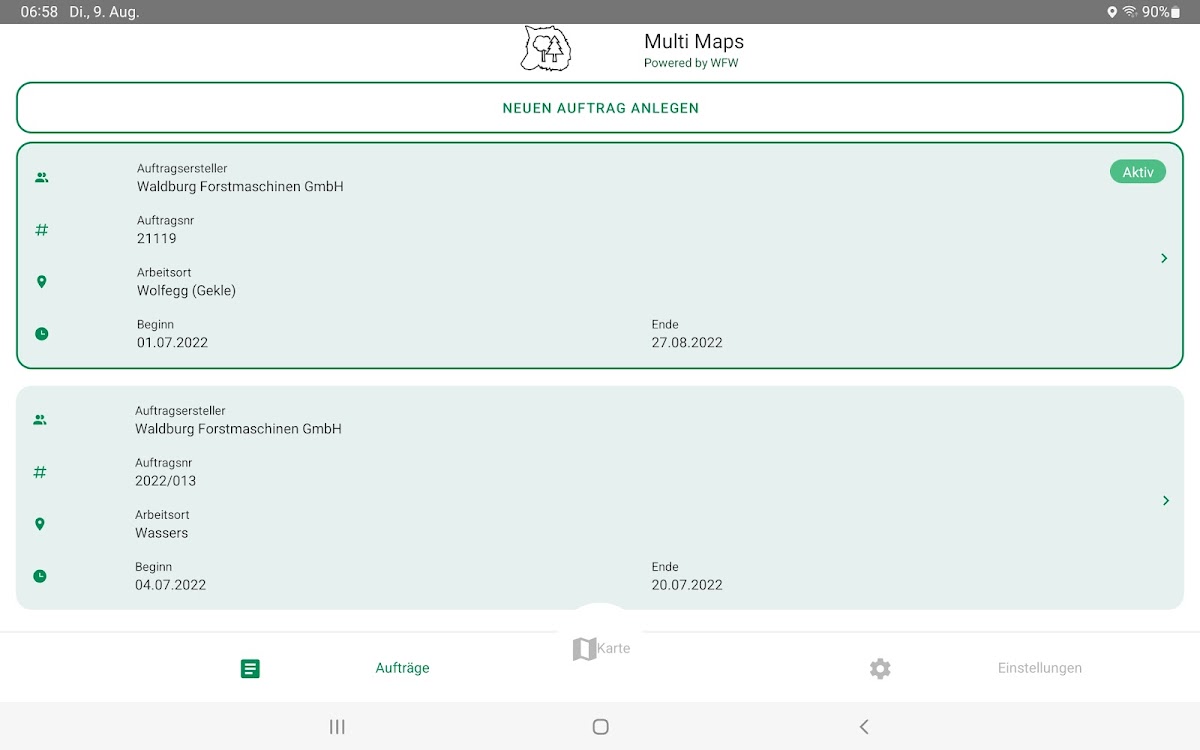Click the Einstellungen gear icon
The image size is (1200, 750).
point(880,668)
